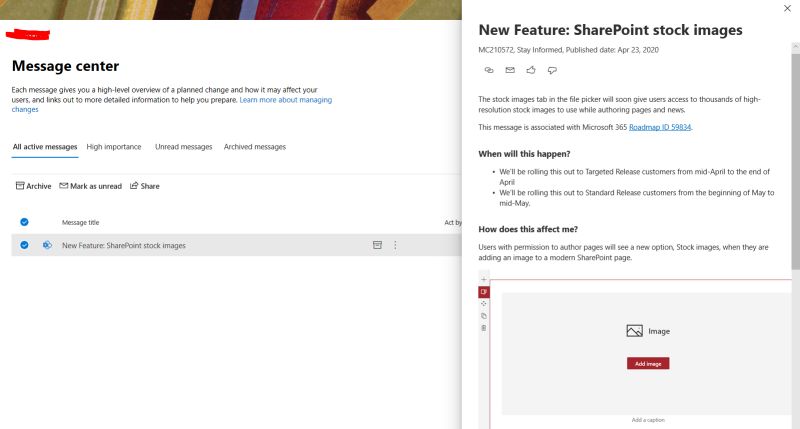Click details pane vertical scrollbar
This screenshot has width=800, height=429.
click(x=795, y=161)
